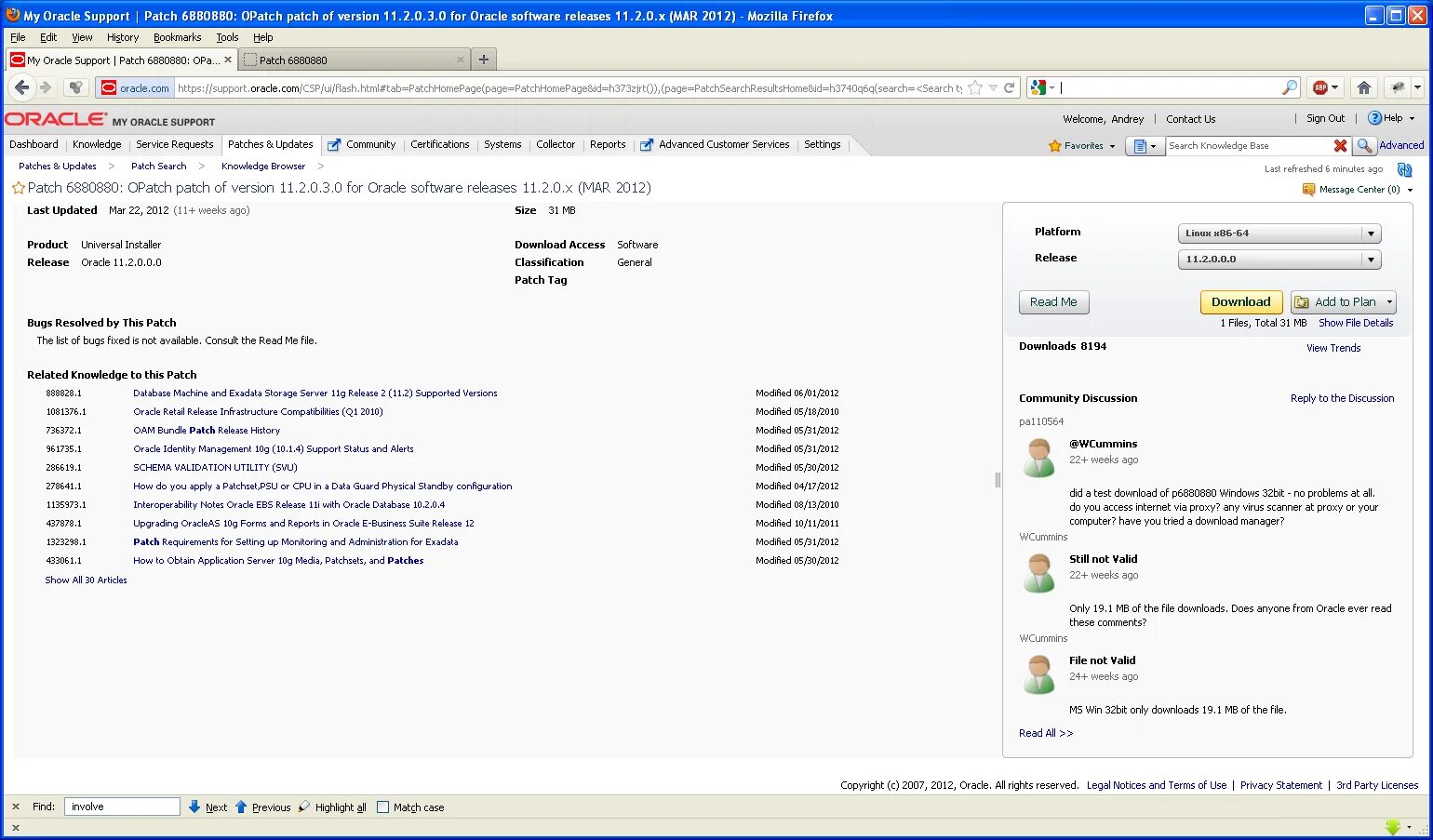The height and width of the screenshot is (840, 1433).
Task: Open the Google search engine selector icon
Action: click(x=1038, y=87)
